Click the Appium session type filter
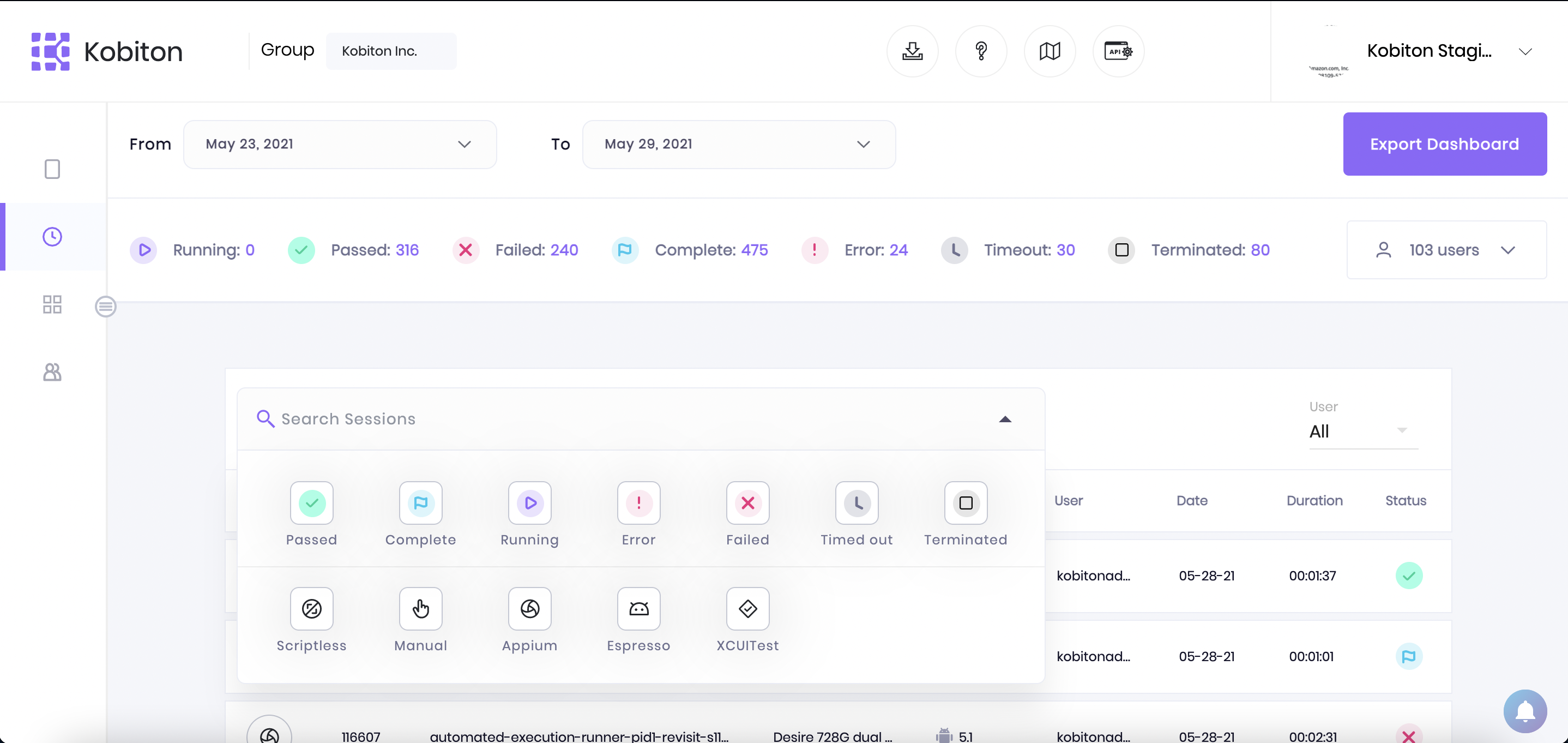This screenshot has height=743, width=1568. pyautogui.click(x=530, y=608)
